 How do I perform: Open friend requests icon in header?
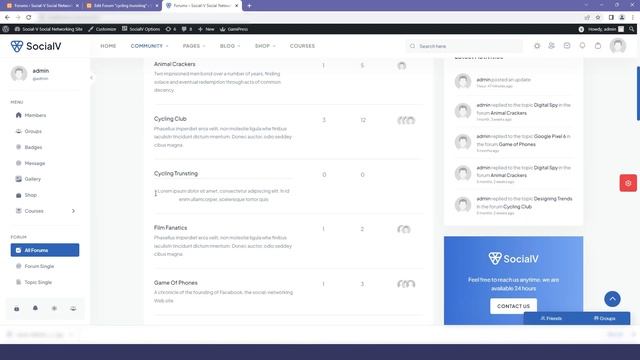tap(551, 46)
